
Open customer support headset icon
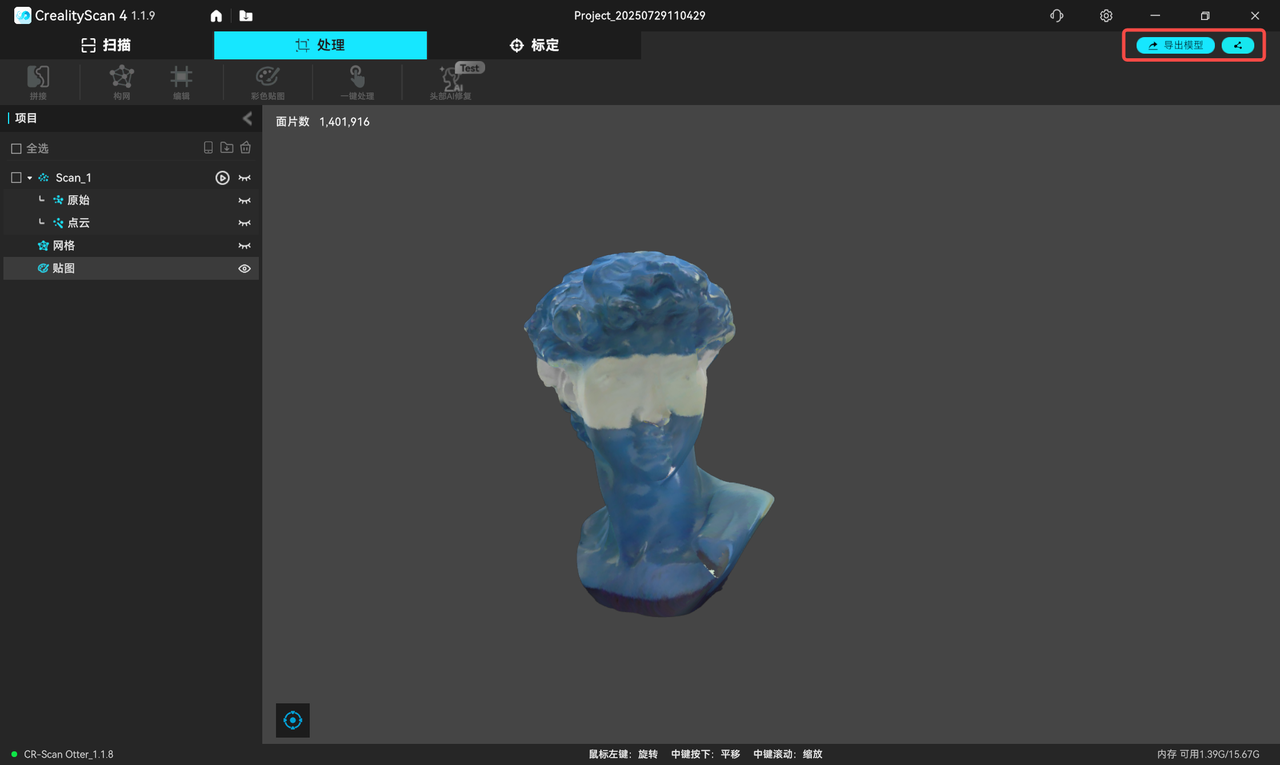(1057, 16)
